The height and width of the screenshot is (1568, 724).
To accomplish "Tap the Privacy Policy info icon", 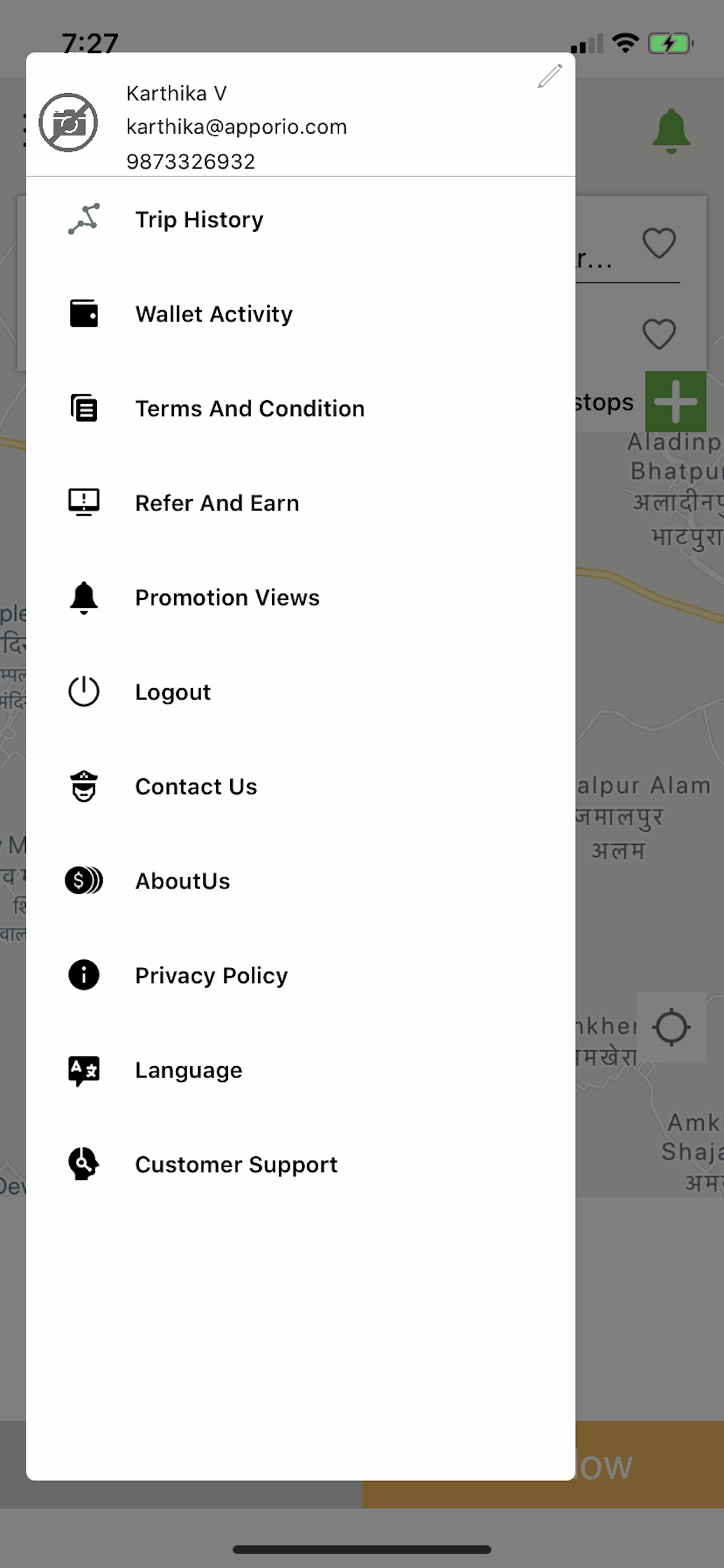I will coord(84,975).
